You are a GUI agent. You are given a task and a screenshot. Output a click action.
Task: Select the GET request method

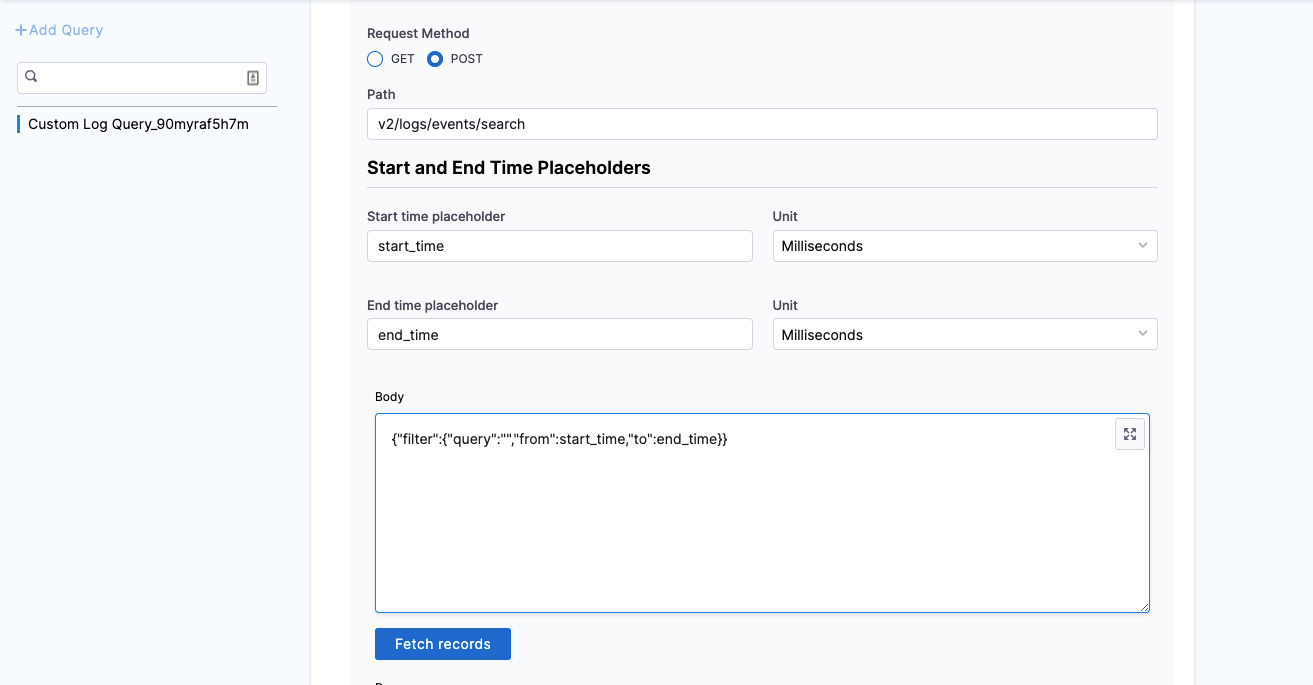pos(376,59)
